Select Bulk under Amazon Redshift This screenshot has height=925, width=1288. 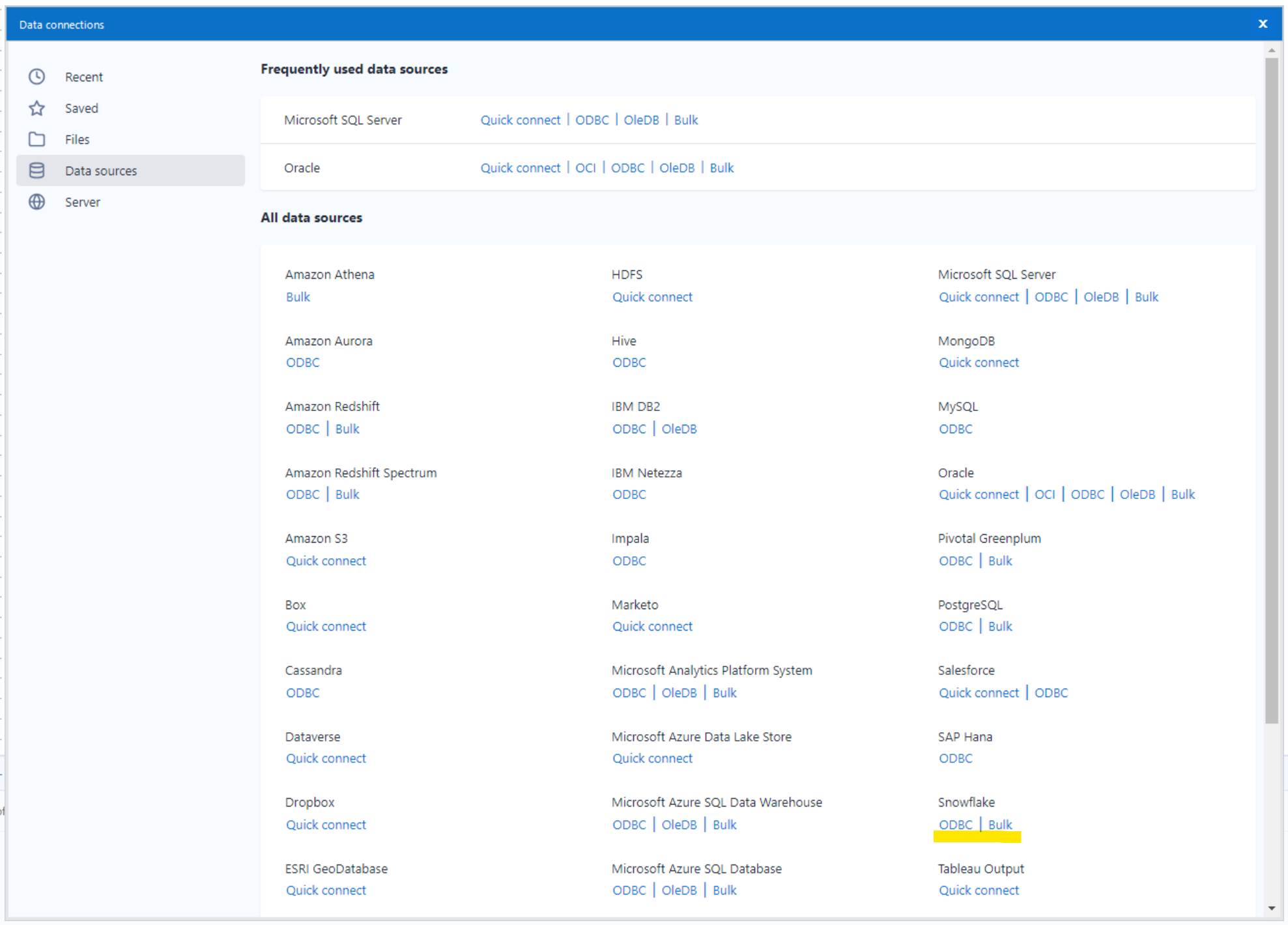[347, 429]
